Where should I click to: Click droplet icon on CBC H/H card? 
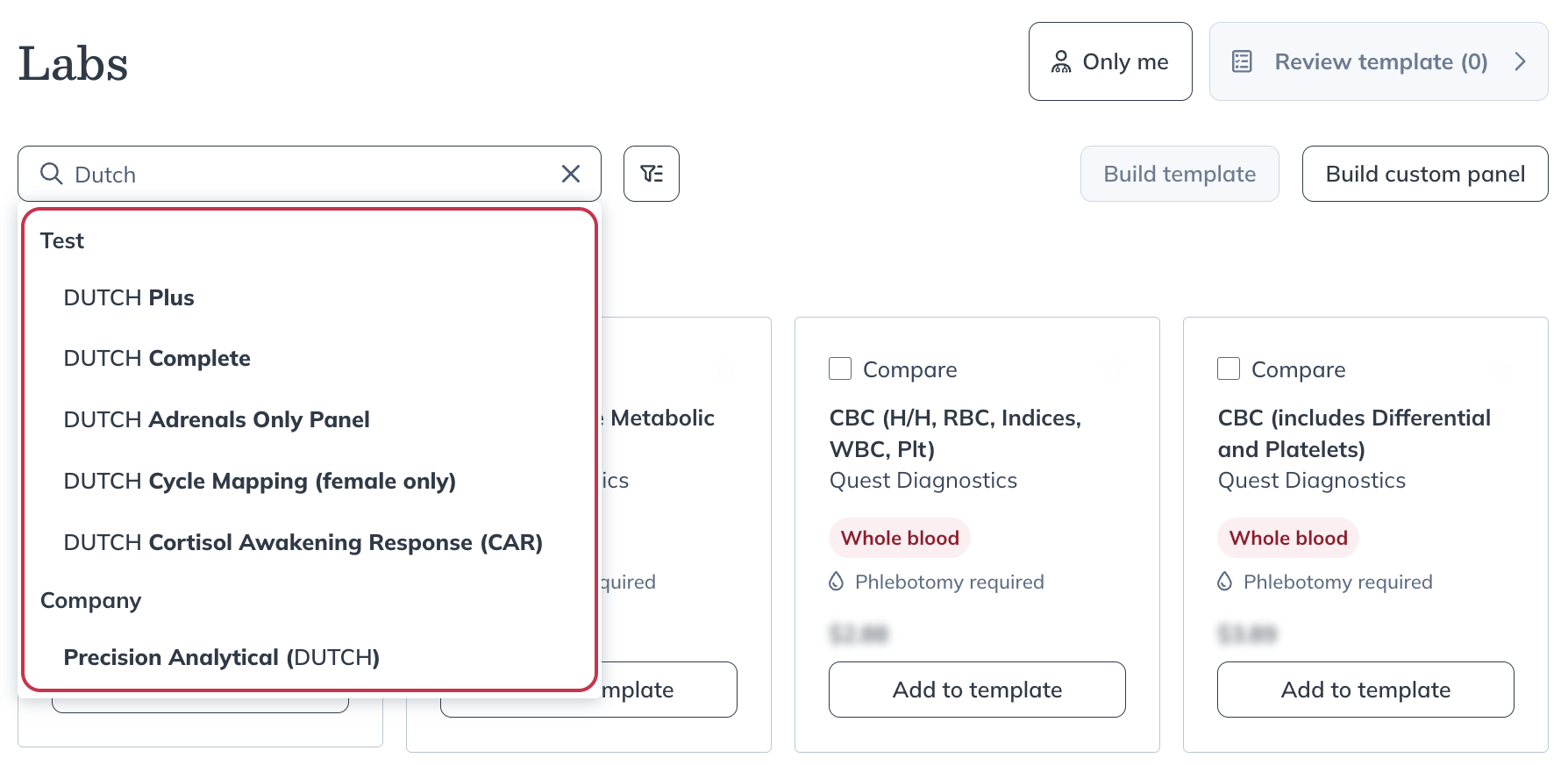click(x=837, y=582)
